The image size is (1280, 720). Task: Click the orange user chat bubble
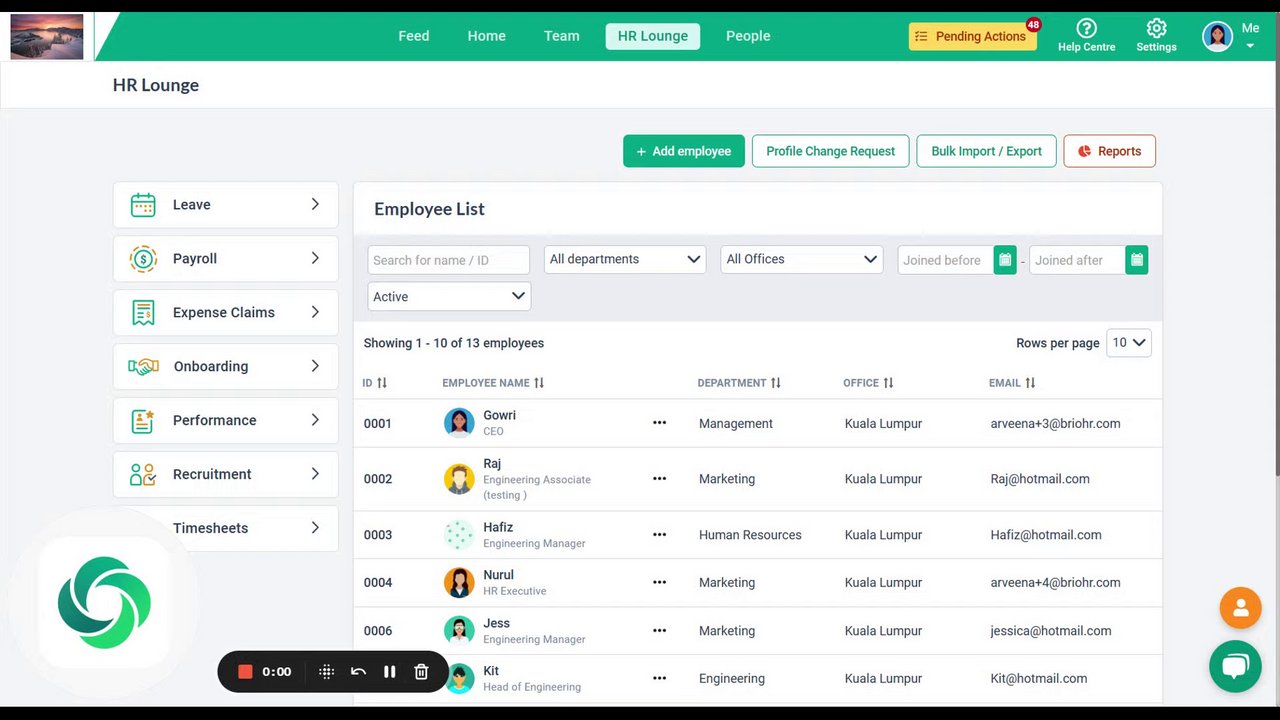(1240, 608)
